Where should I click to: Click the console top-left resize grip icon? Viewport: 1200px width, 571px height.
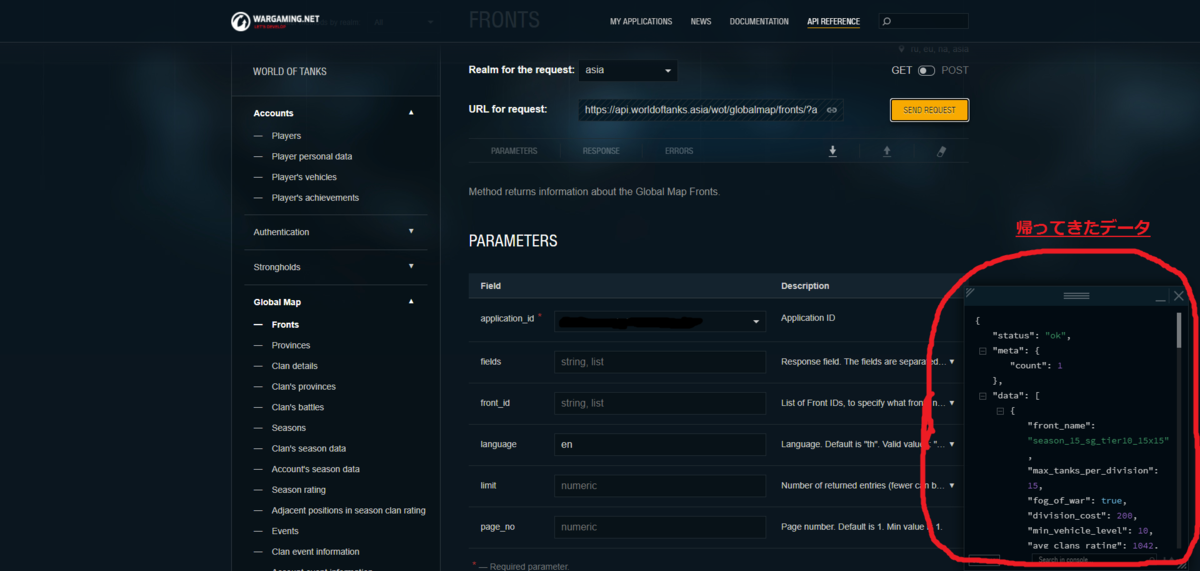971,293
